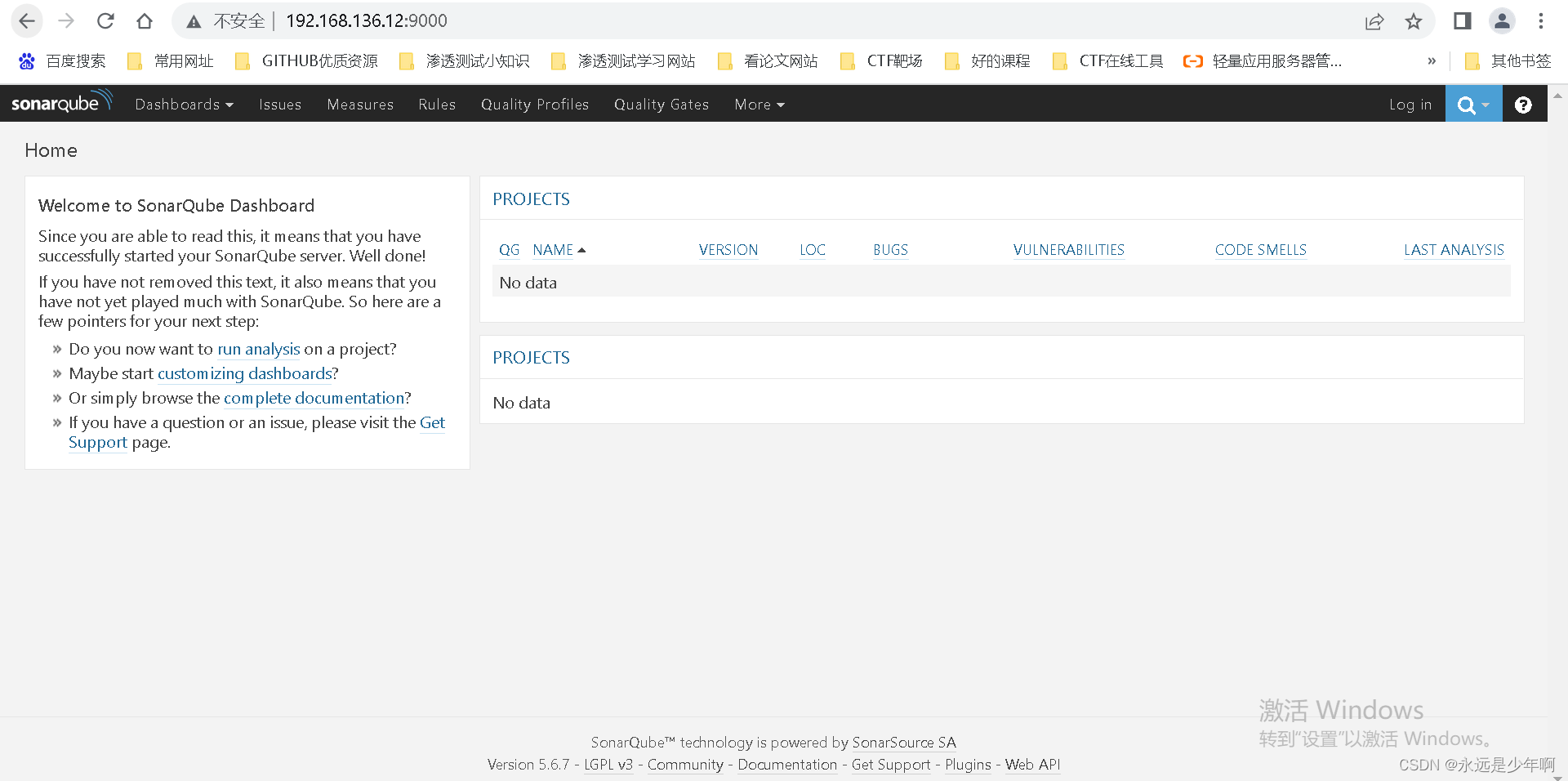Open the 轻量应用服务器管 bookmark
Viewport: 1568px width, 781px height.
(x=1263, y=61)
